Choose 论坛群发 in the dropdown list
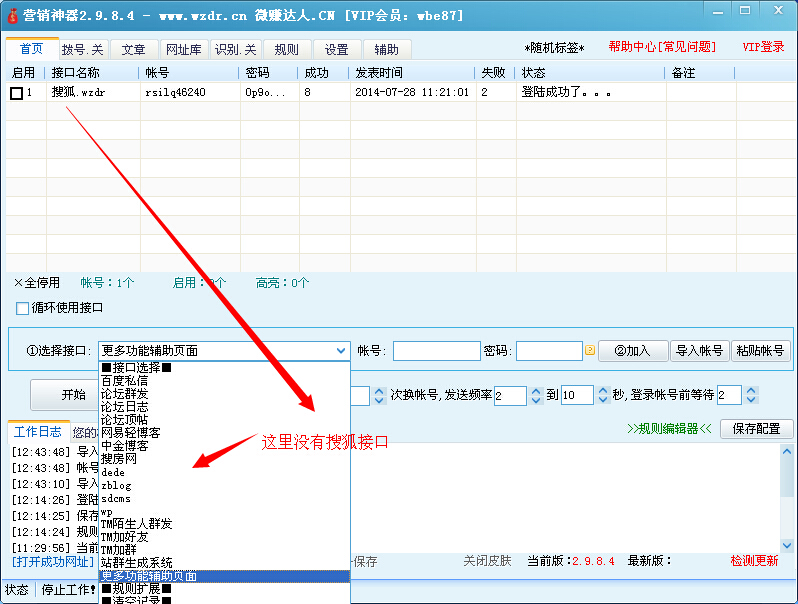 (124, 394)
